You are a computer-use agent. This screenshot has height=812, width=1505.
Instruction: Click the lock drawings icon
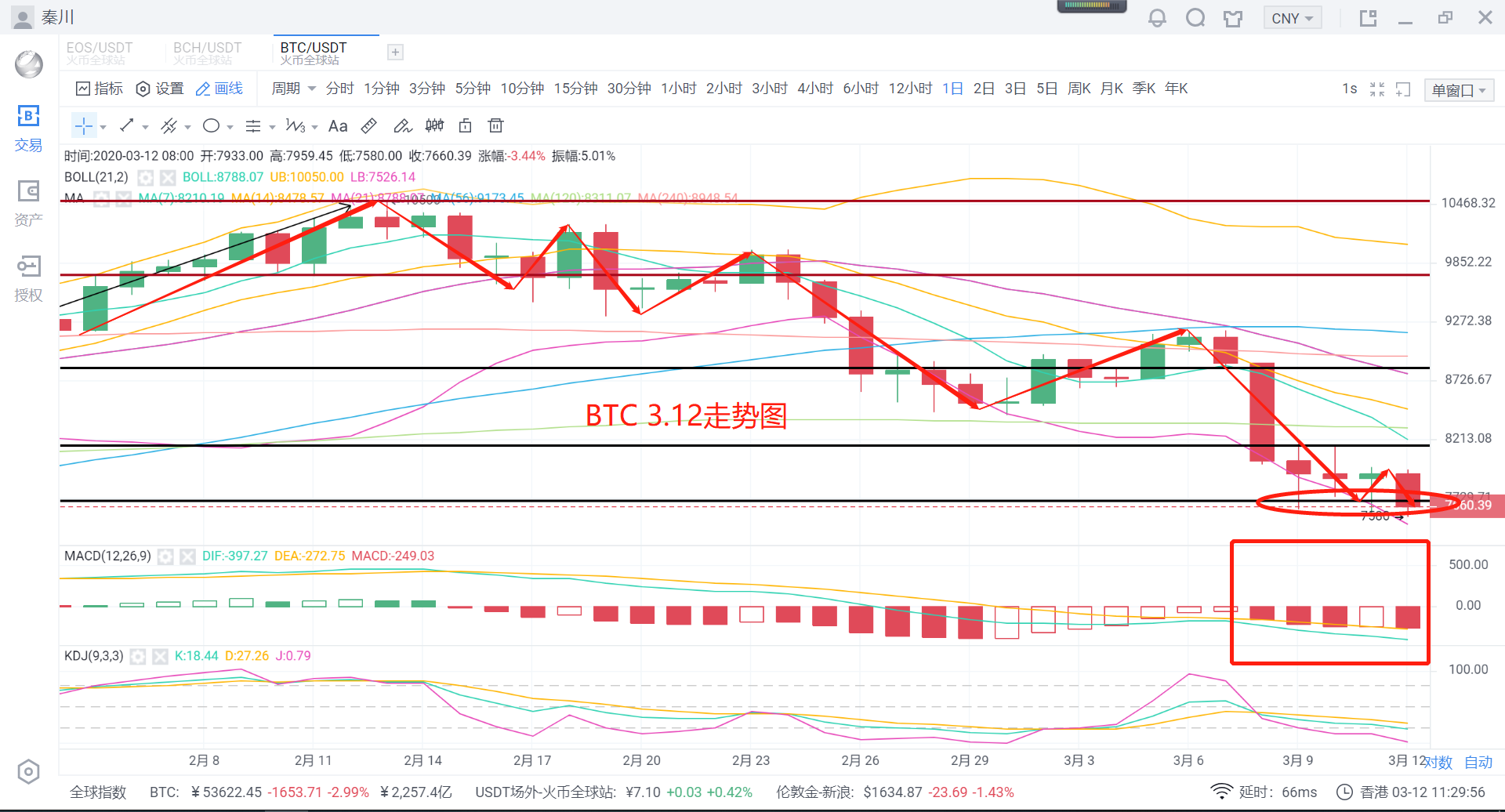click(465, 125)
